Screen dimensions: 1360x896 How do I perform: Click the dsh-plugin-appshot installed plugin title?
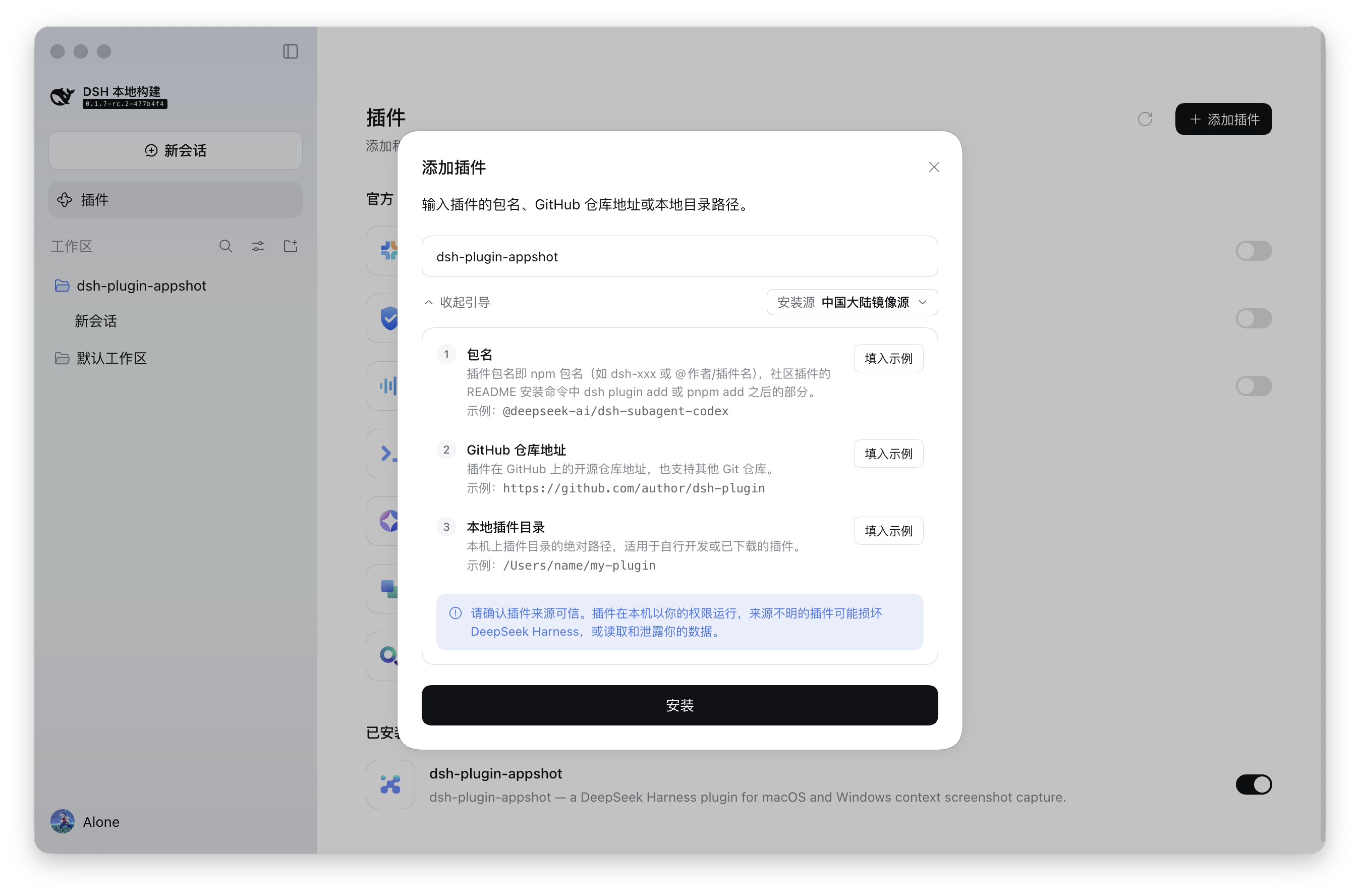pyautogui.click(x=495, y=773)
